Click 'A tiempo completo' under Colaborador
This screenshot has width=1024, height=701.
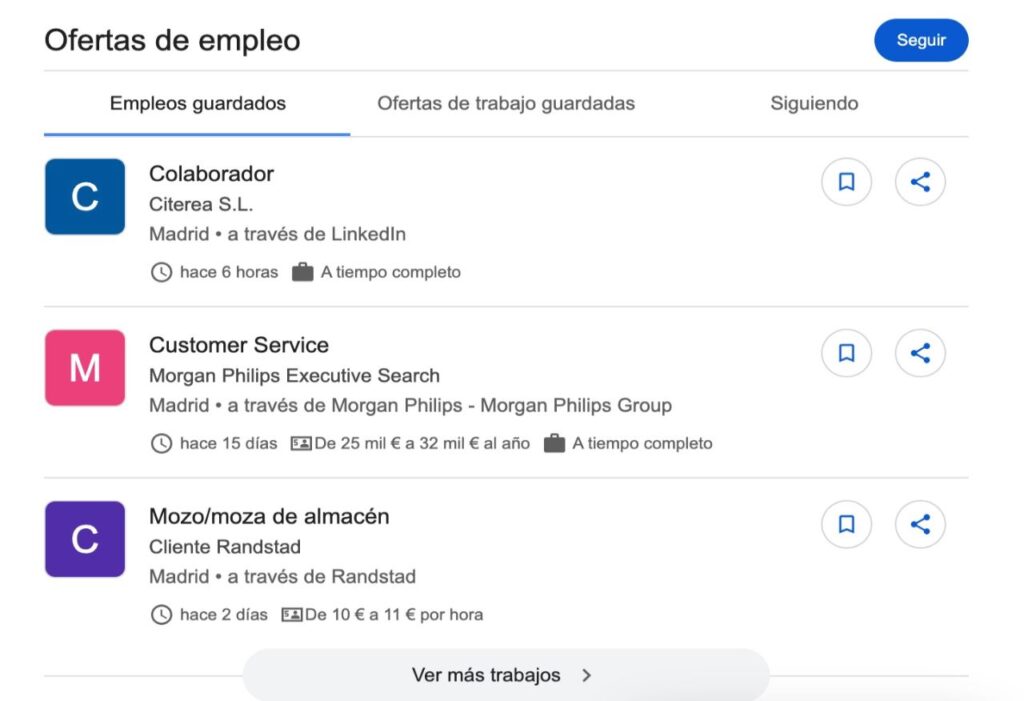(x=391, y=272)
